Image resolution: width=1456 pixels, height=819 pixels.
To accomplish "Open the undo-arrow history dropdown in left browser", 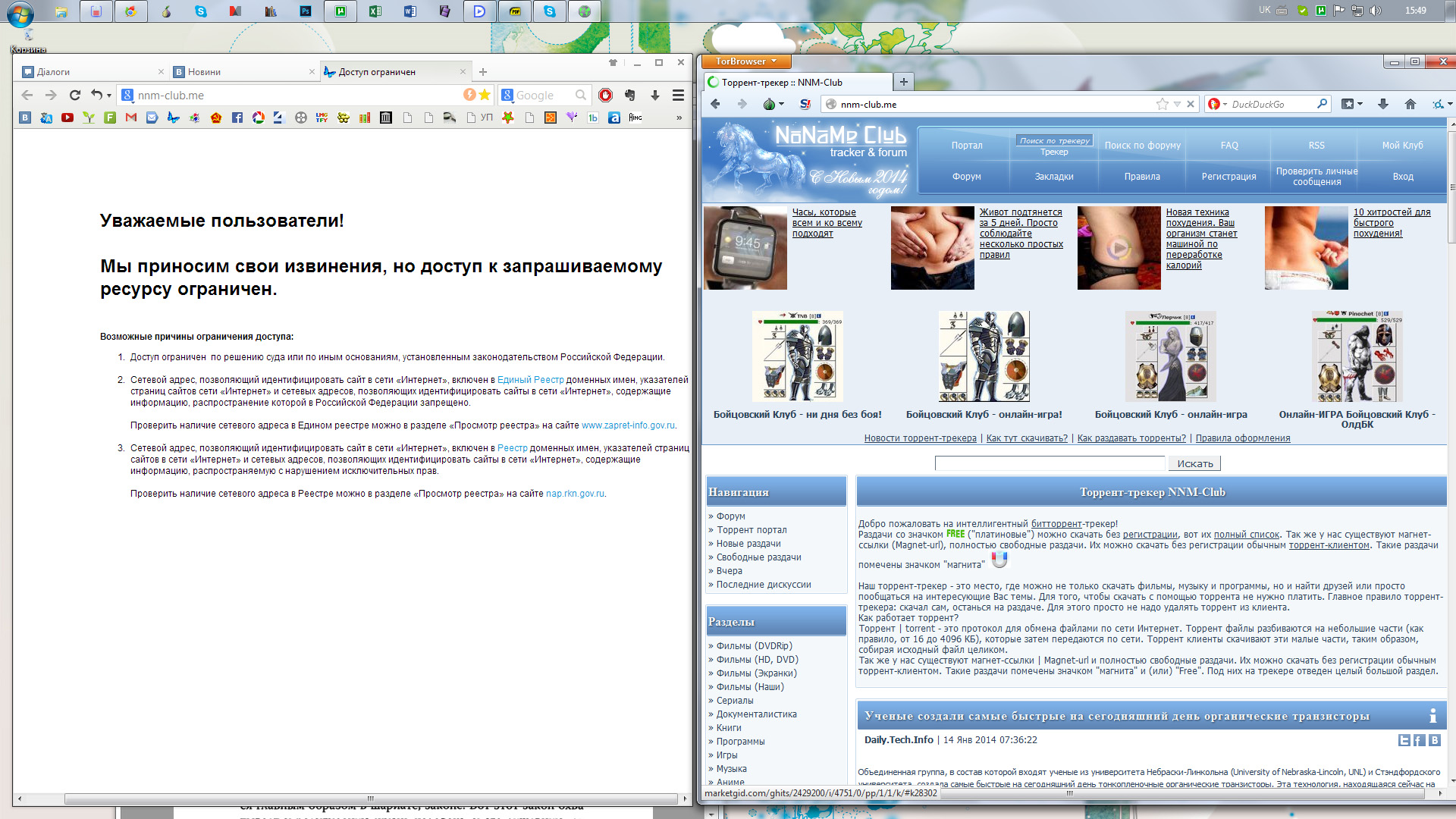I will [x=109, y=96].
